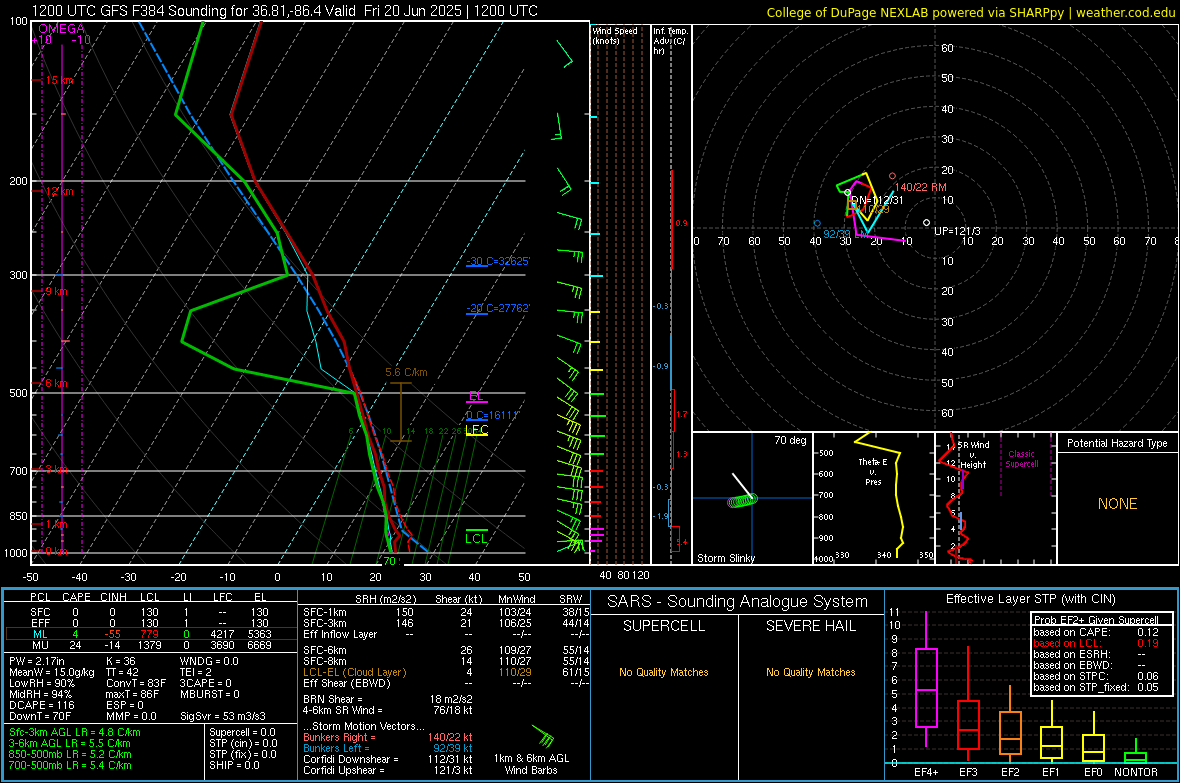The height and width of the screenshot is (783, 1180).
Task: Select the 'EFF' parcel row
Action: [150, 623]
